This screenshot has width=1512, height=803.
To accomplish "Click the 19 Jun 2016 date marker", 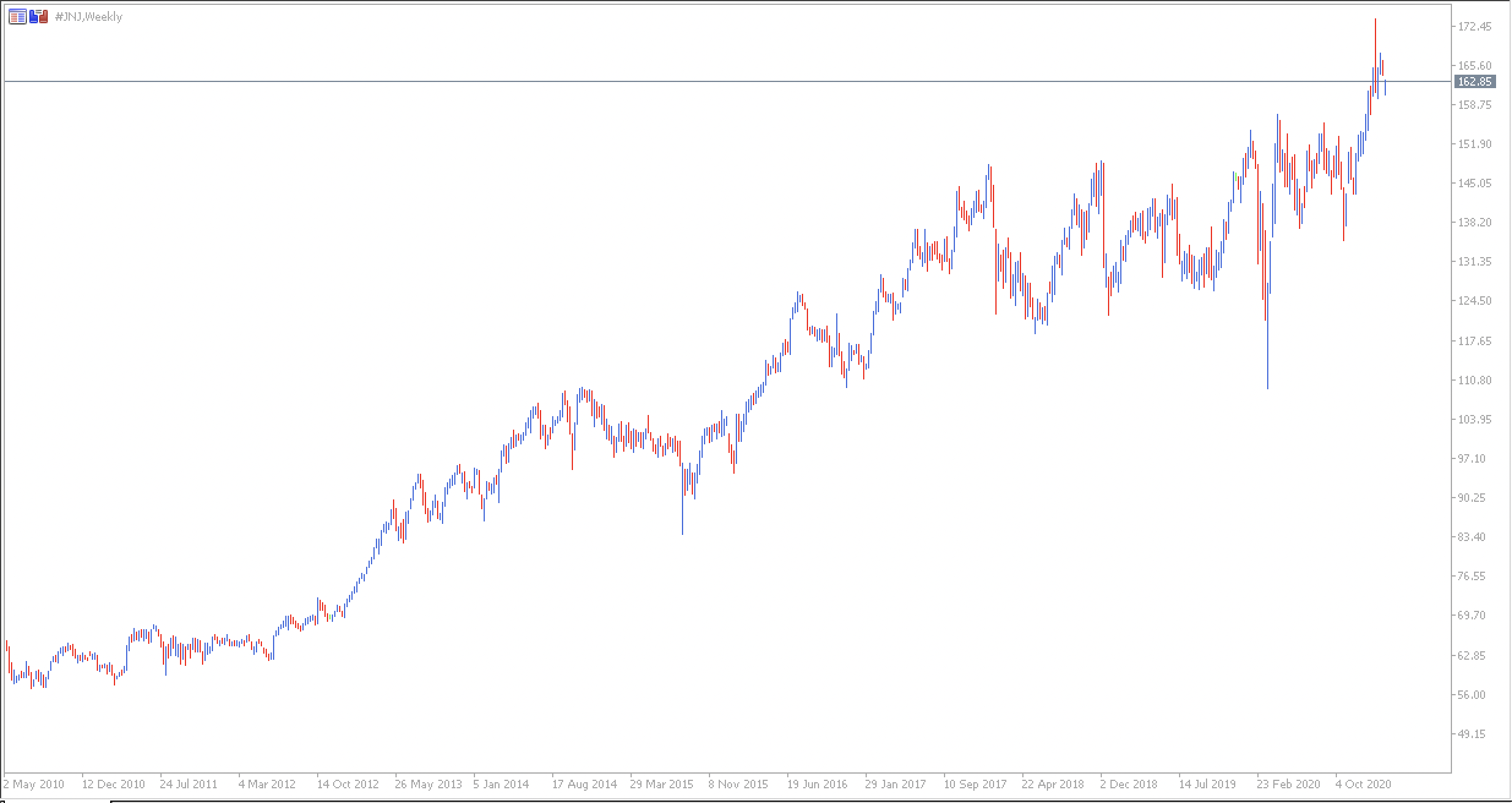I will click(x=817, y=784).
